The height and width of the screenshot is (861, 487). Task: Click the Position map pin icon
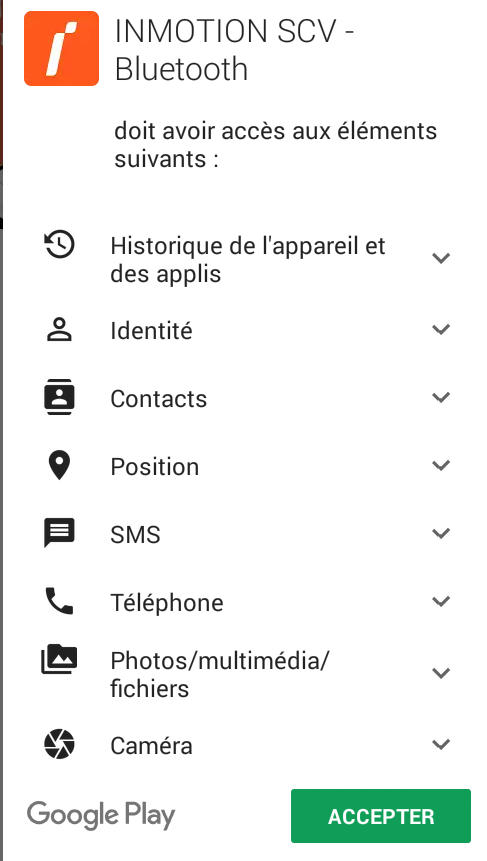(59, 466)
